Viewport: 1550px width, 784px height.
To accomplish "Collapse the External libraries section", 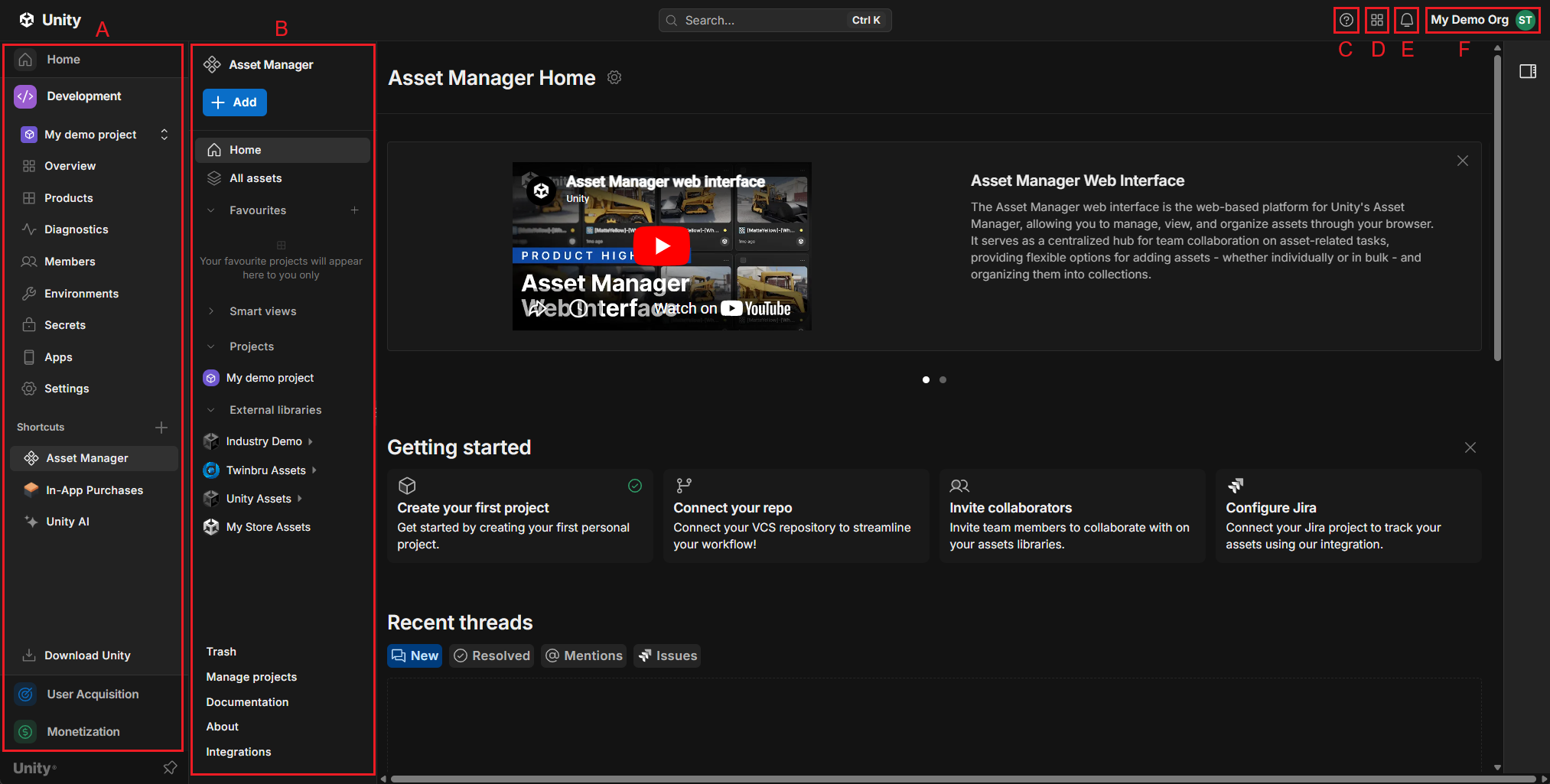I will (x=211, y=410).
